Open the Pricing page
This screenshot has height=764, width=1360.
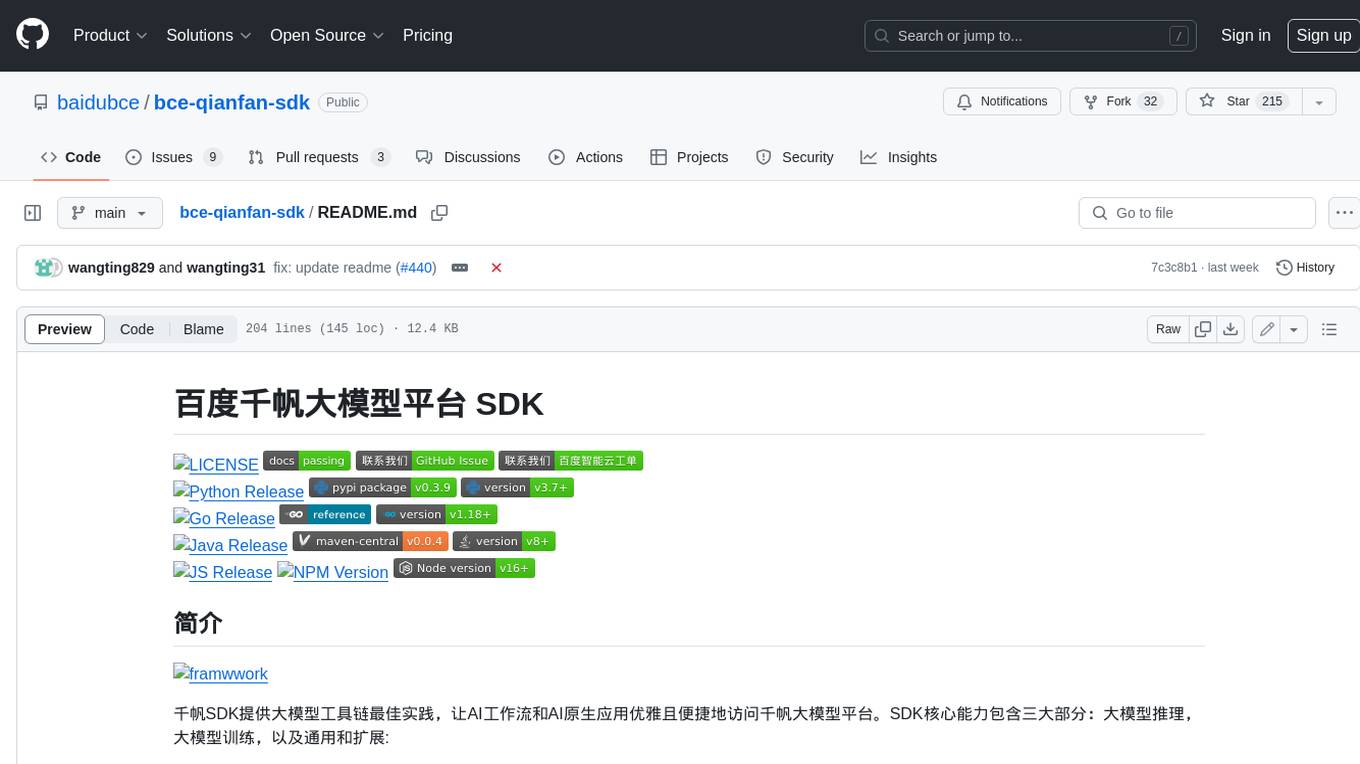(427, 35)
